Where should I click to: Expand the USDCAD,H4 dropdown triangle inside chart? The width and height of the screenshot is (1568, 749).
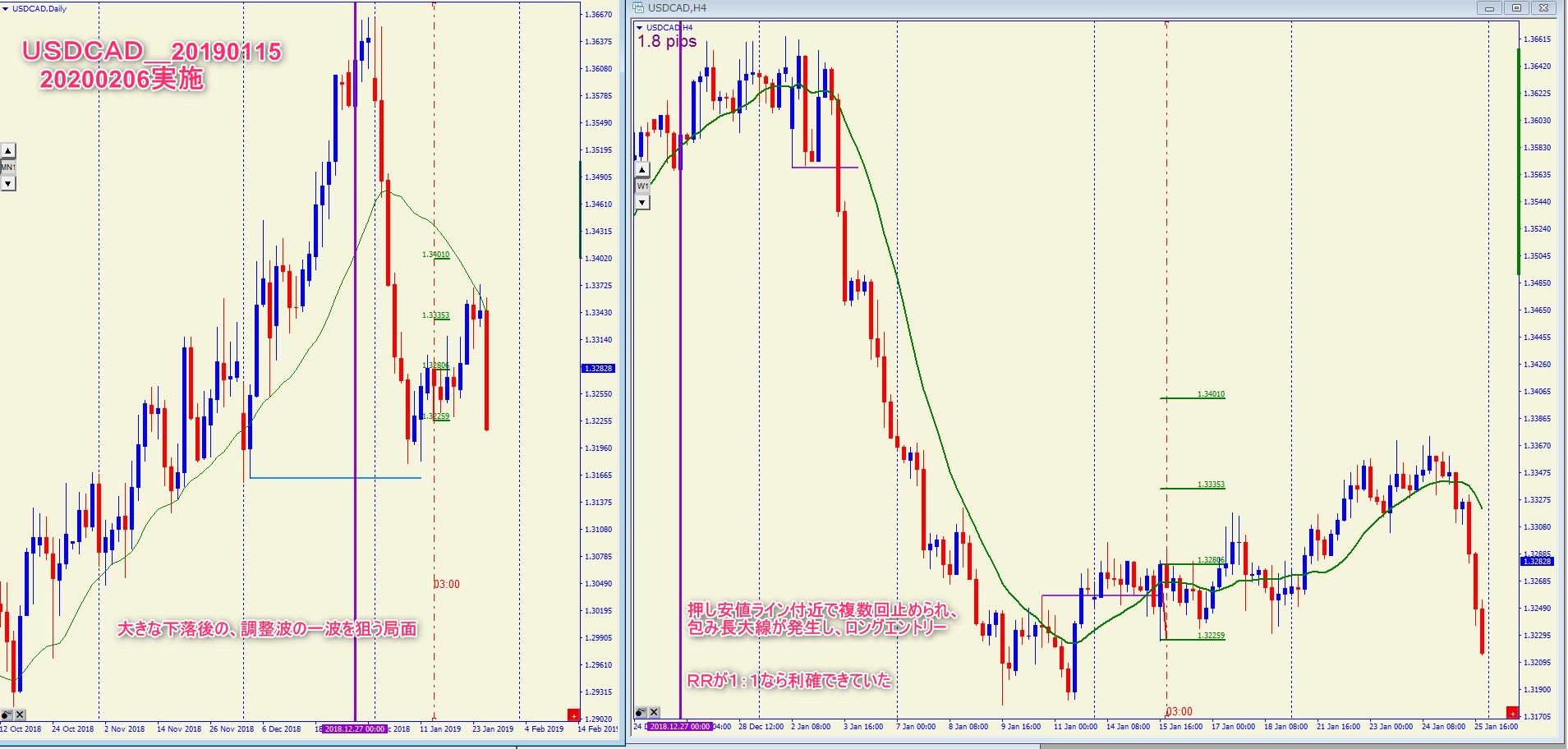click(x=640, y=28)
